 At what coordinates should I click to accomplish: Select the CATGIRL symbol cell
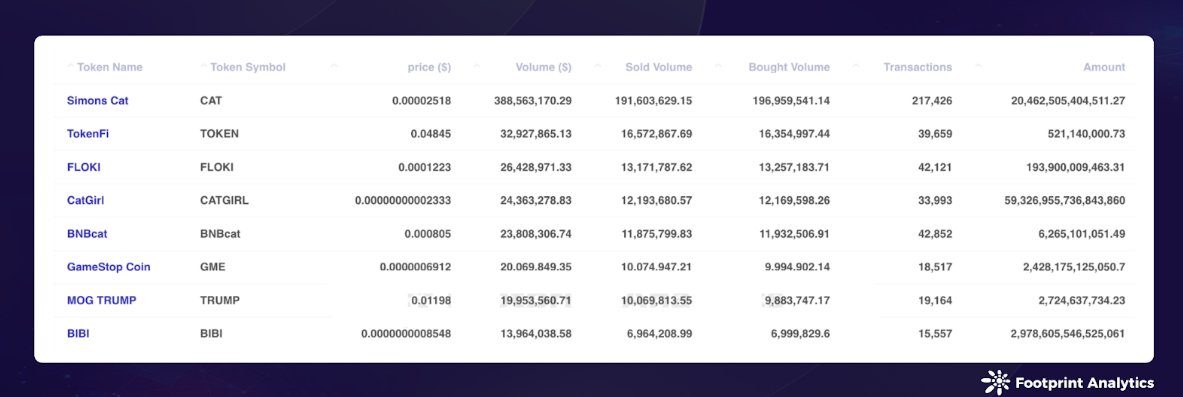point(224,201)
